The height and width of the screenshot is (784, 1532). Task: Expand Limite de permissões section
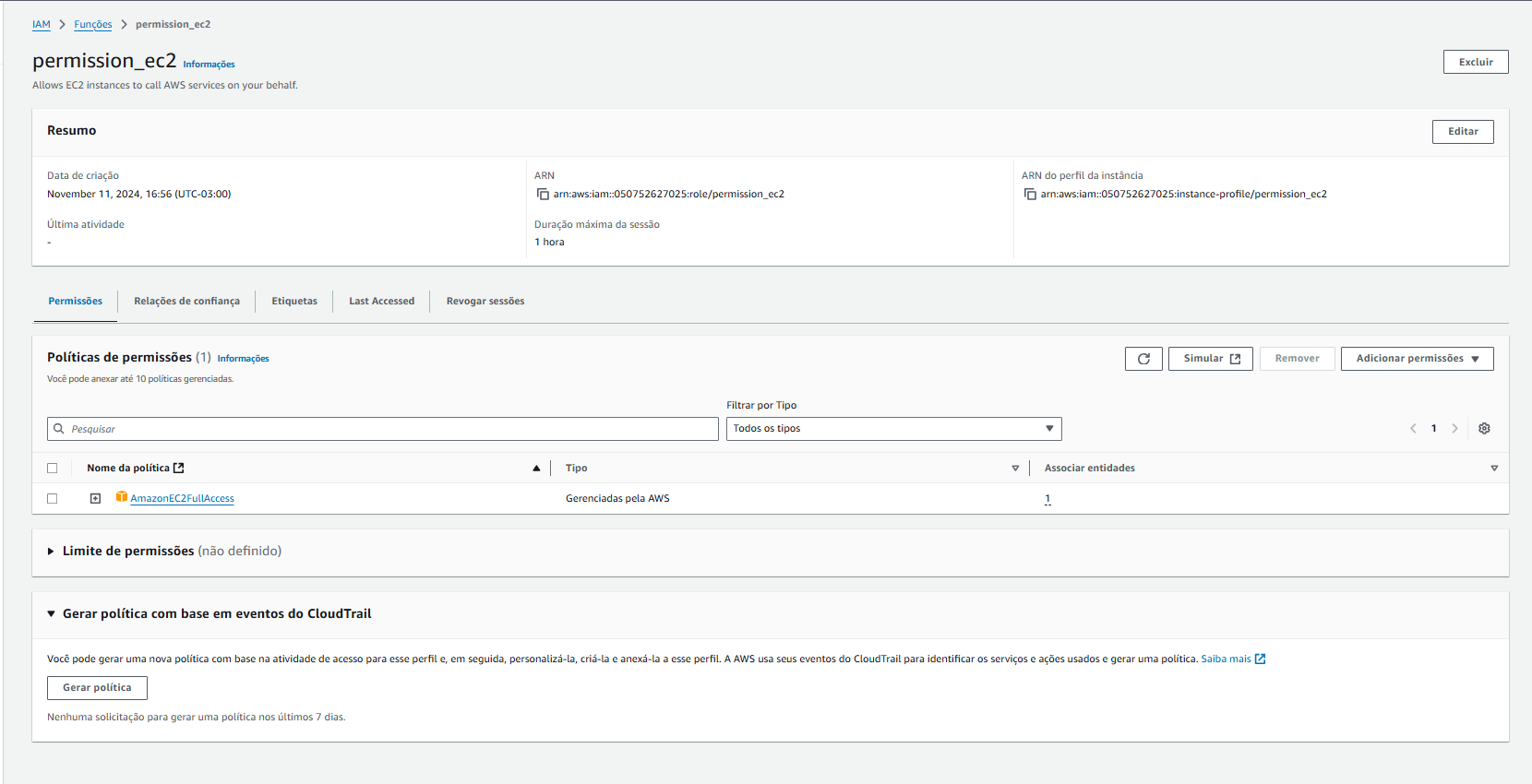coord(51,552)
